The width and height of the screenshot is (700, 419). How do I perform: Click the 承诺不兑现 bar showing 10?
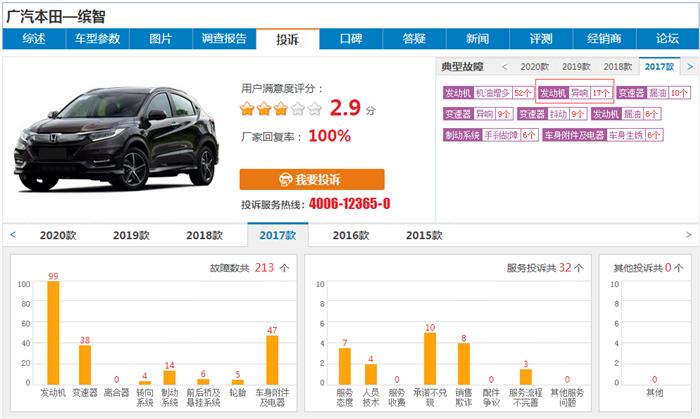click(x=430, y=359)
